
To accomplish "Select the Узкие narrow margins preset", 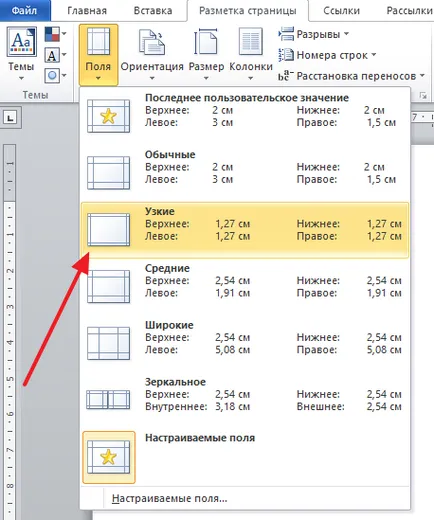I will 245,230.
